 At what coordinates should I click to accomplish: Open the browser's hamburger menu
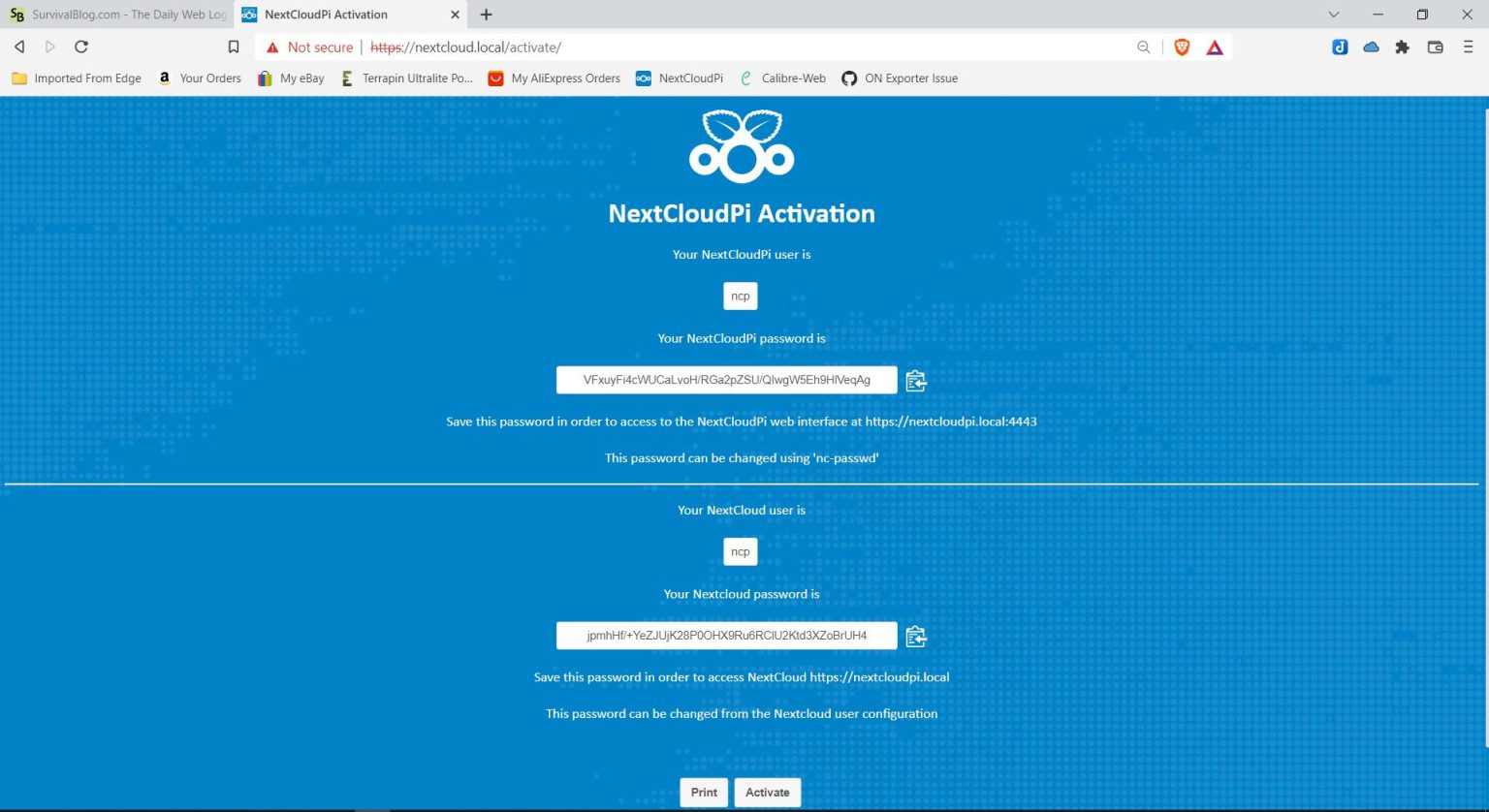coord(1469,47)
